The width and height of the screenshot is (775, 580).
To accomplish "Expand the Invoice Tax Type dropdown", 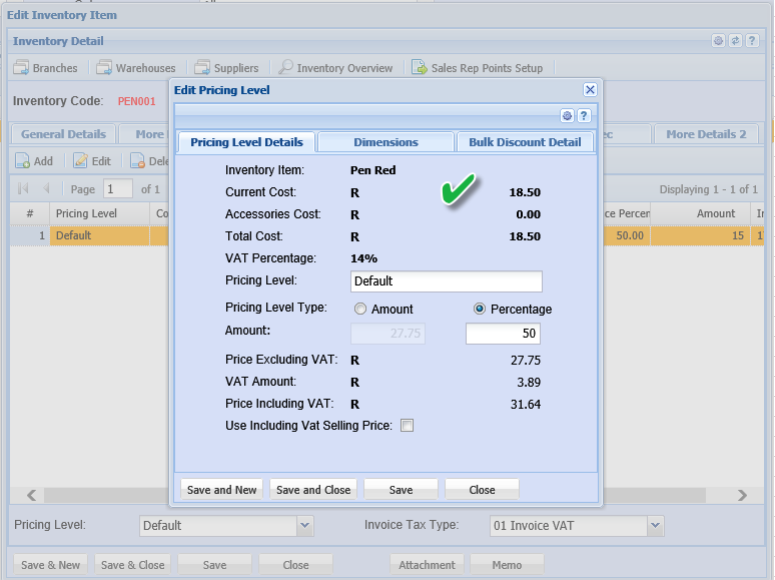I will click(655, 525).
